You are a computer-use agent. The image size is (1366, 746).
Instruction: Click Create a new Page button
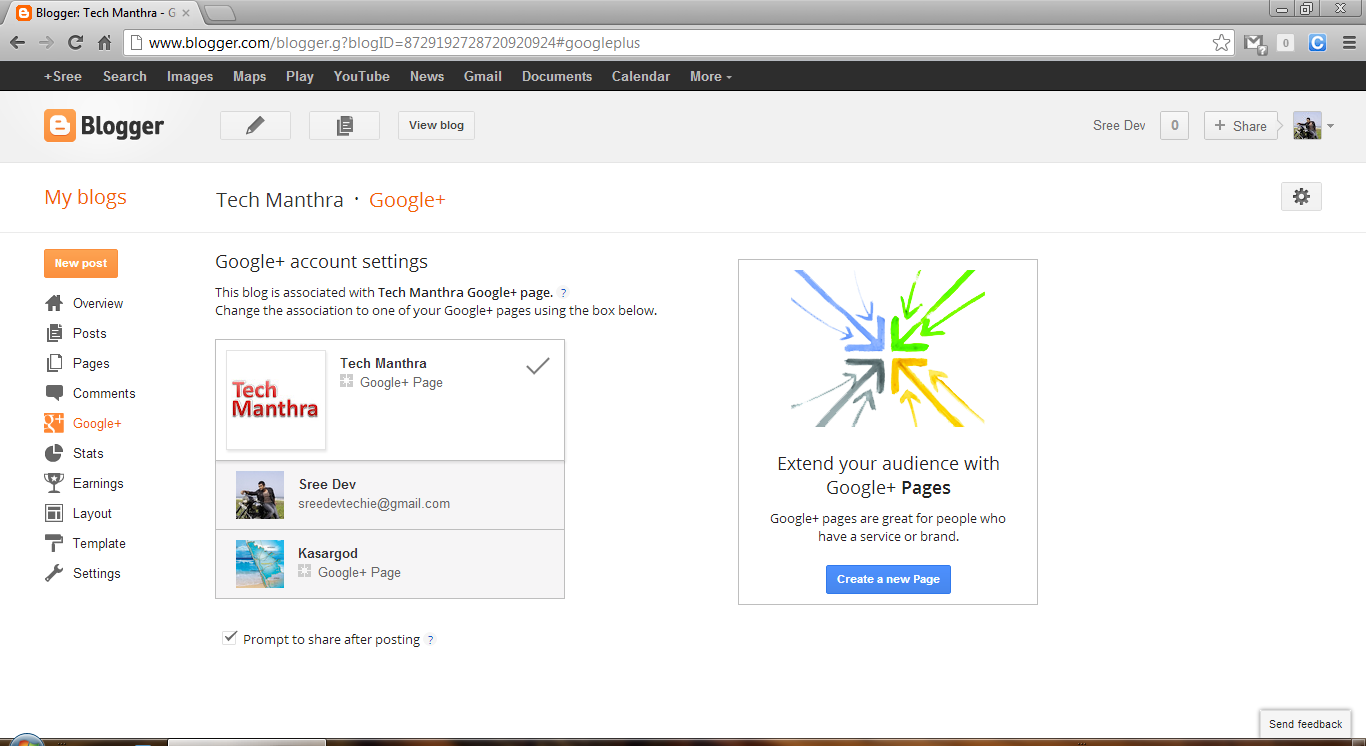(888, 579)
